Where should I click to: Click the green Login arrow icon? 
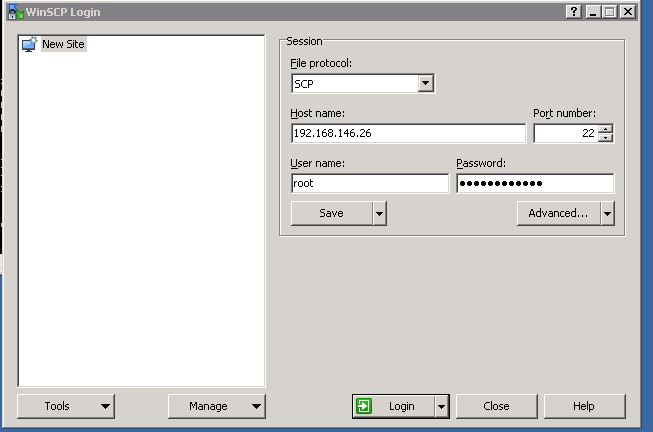click(x=364, y=406)
